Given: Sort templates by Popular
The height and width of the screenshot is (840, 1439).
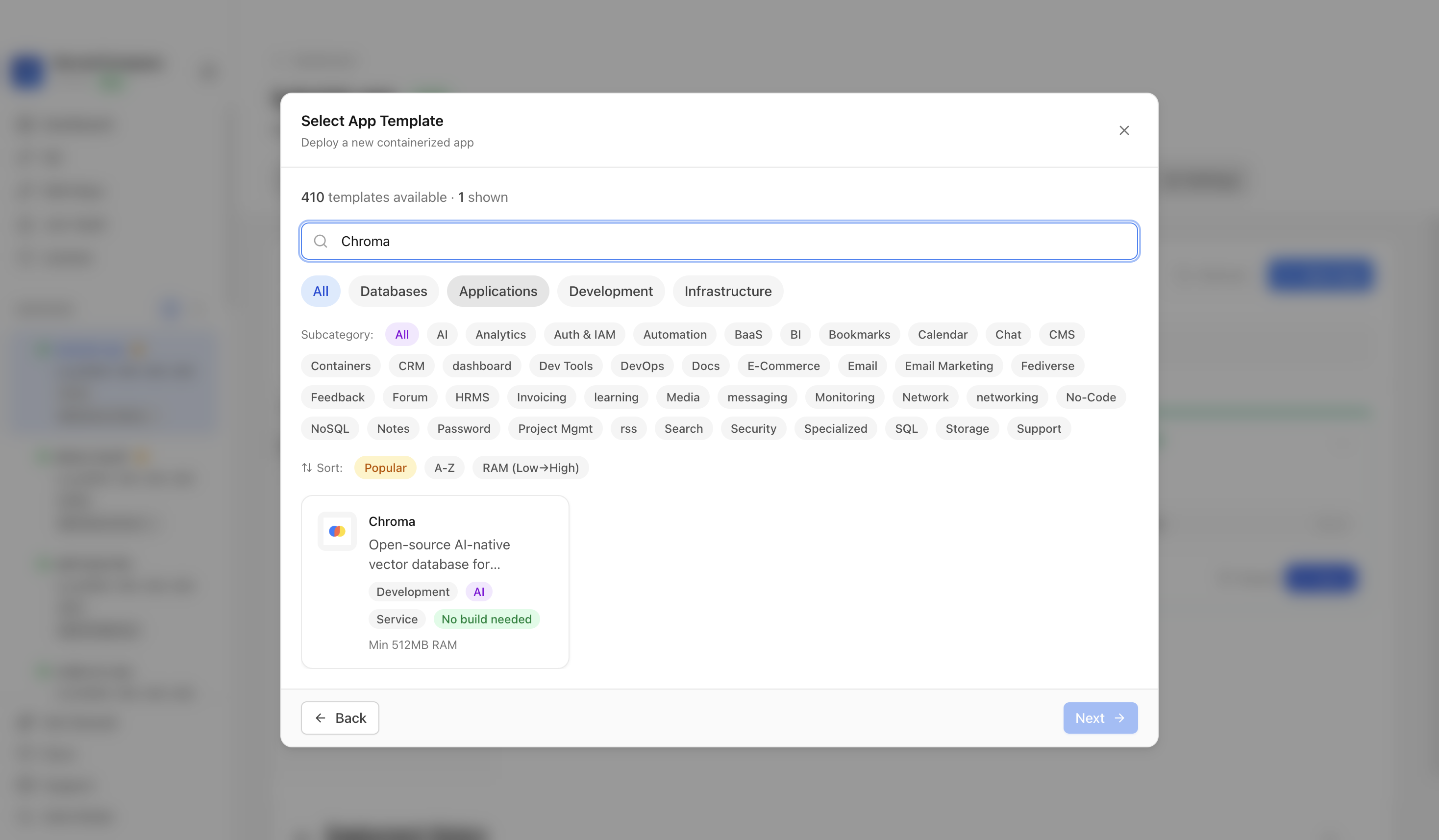Looking at the screenshot, I should [385, 468].
